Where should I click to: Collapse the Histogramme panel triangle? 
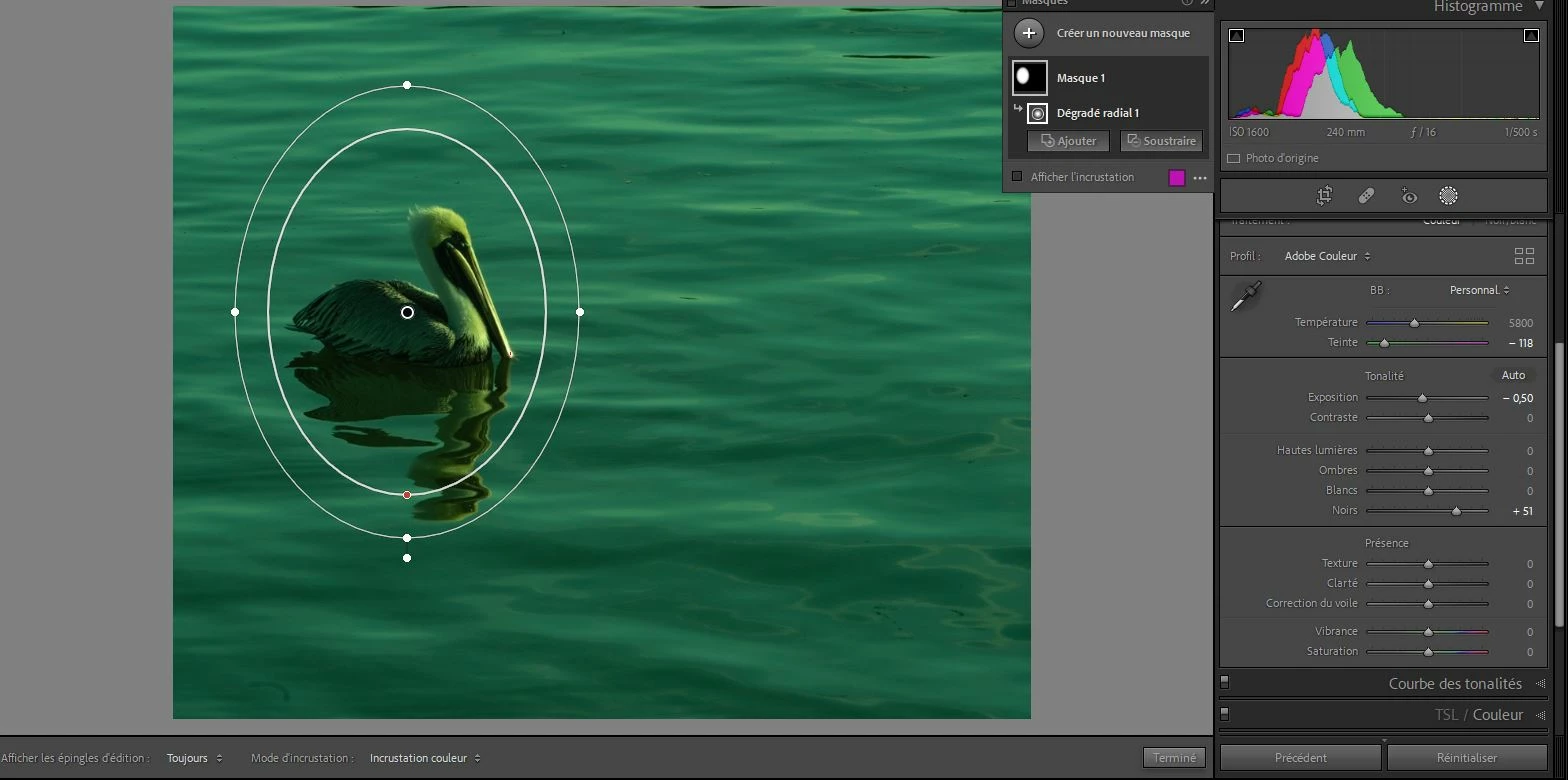(1540, 6)
